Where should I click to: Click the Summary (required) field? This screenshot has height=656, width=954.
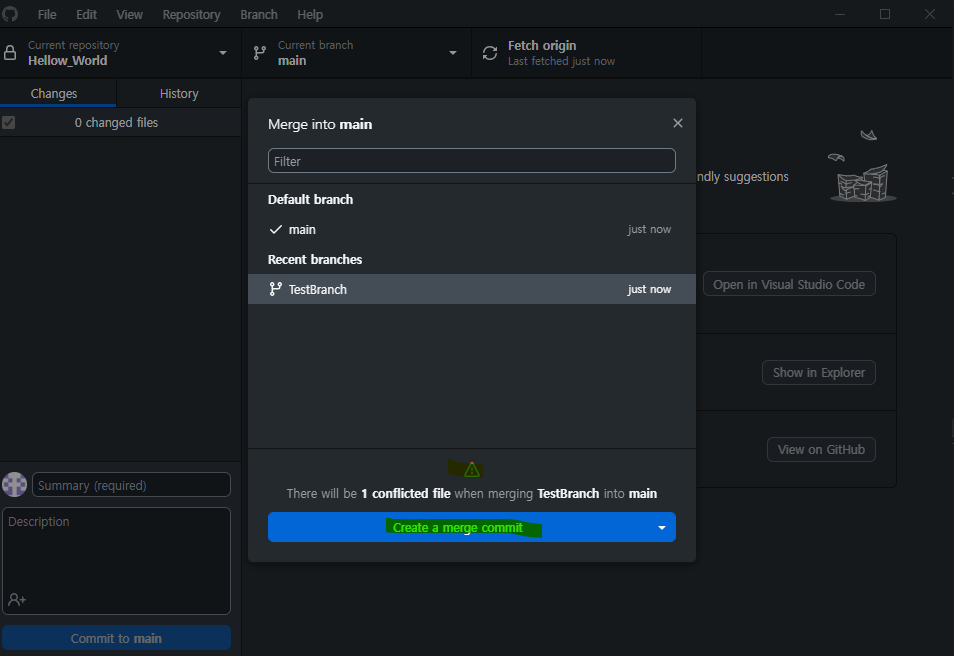click(131, 485)
